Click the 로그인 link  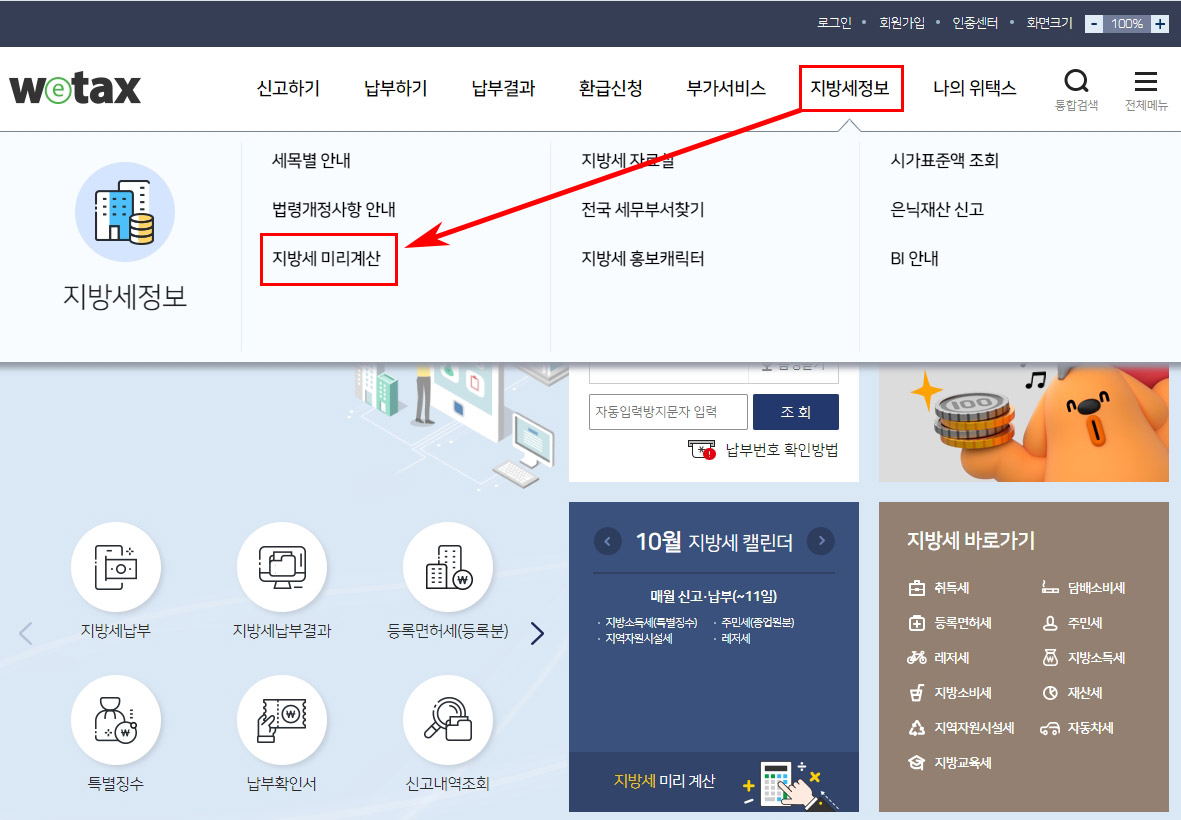pyautogui.click(x=834, y=22)
